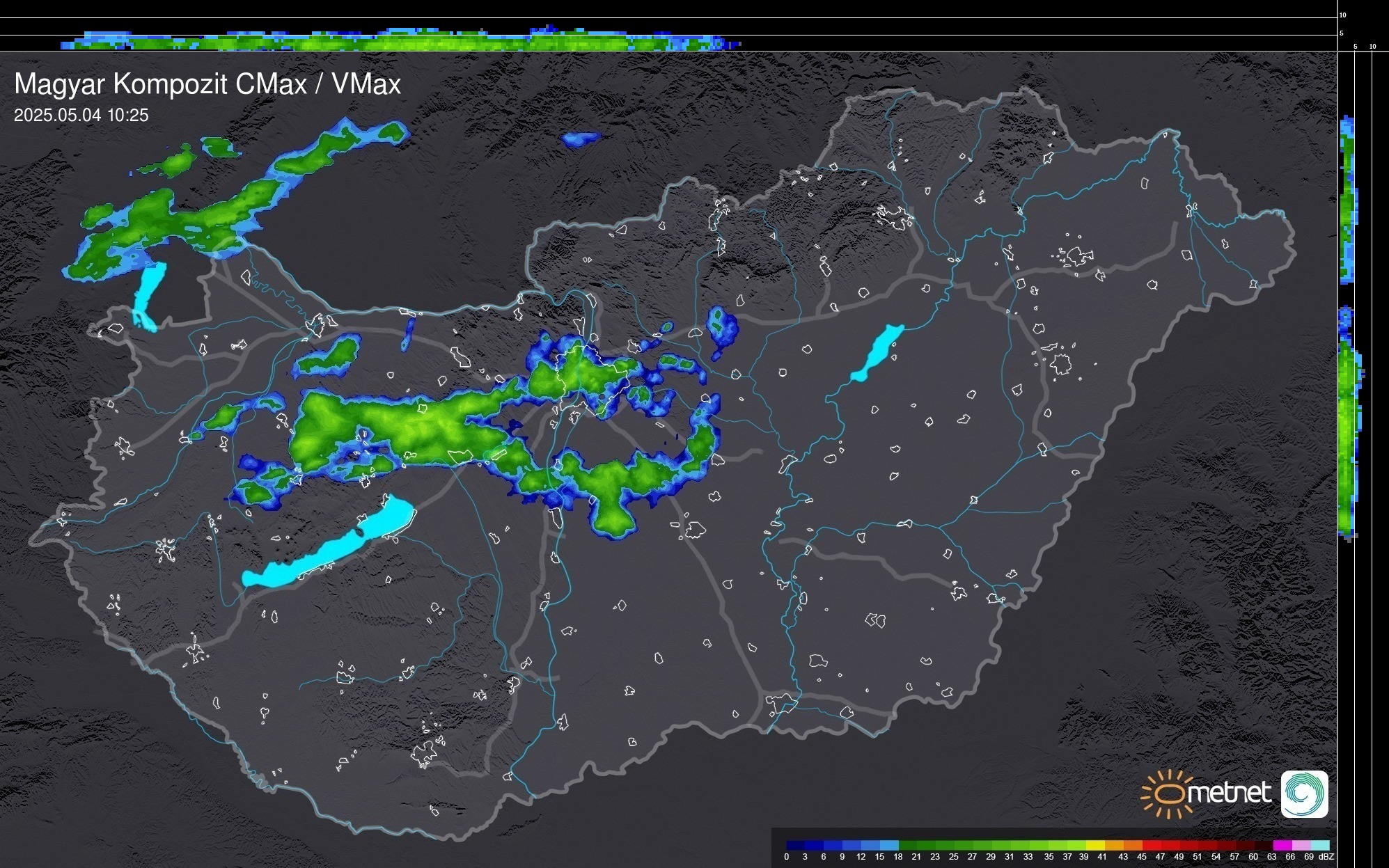Click the right vertical VMax profile strip
This screenshot has width=1389, height=868.
coord(1348,418)
